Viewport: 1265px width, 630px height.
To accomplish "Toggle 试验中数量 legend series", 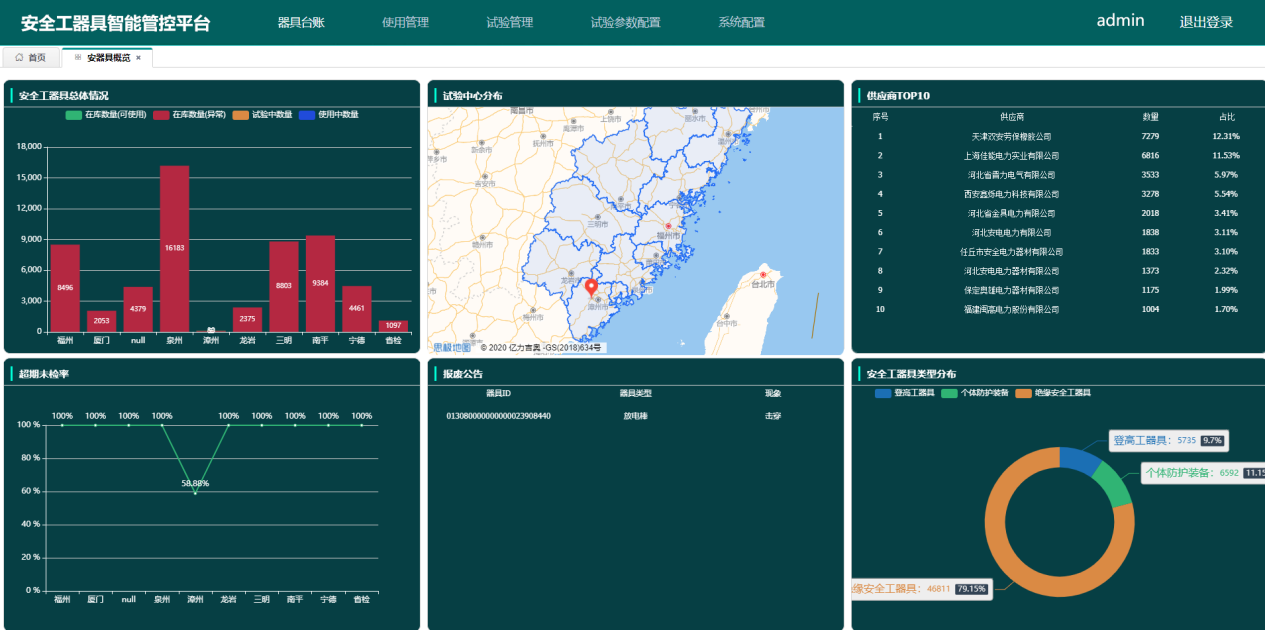I will point(262,115).
